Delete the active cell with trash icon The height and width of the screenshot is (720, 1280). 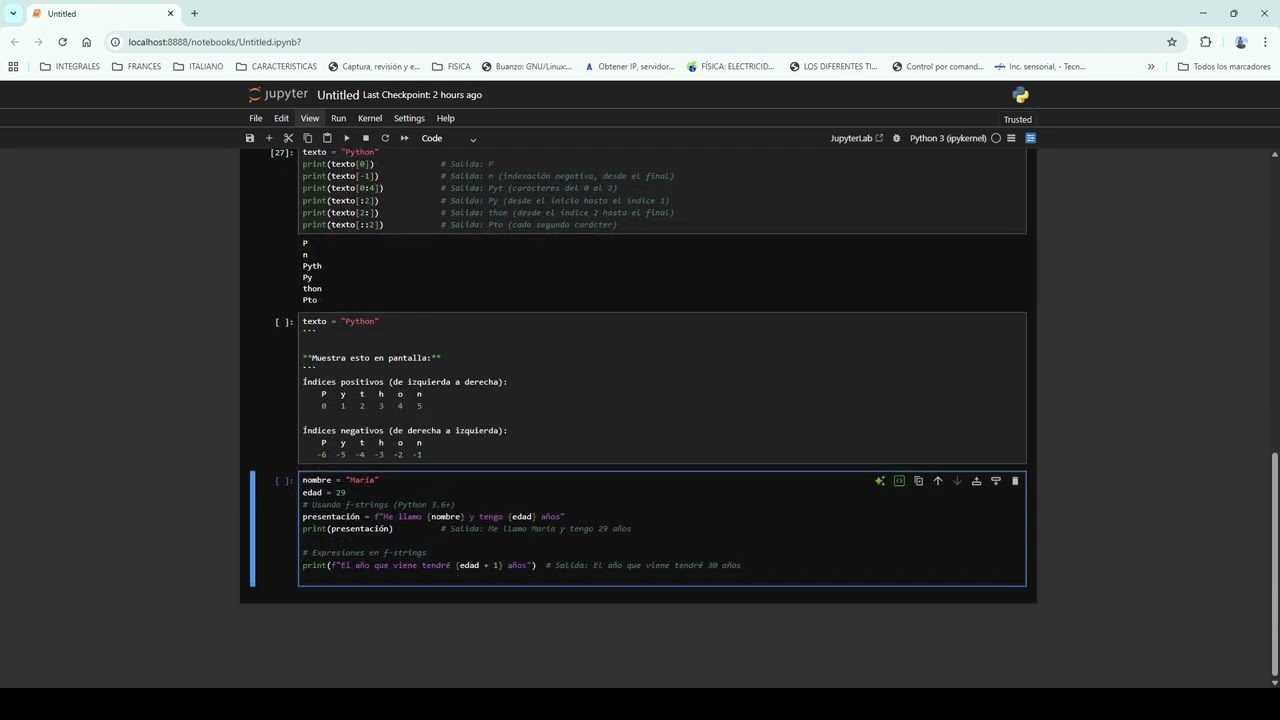(x=1015, y=481)
